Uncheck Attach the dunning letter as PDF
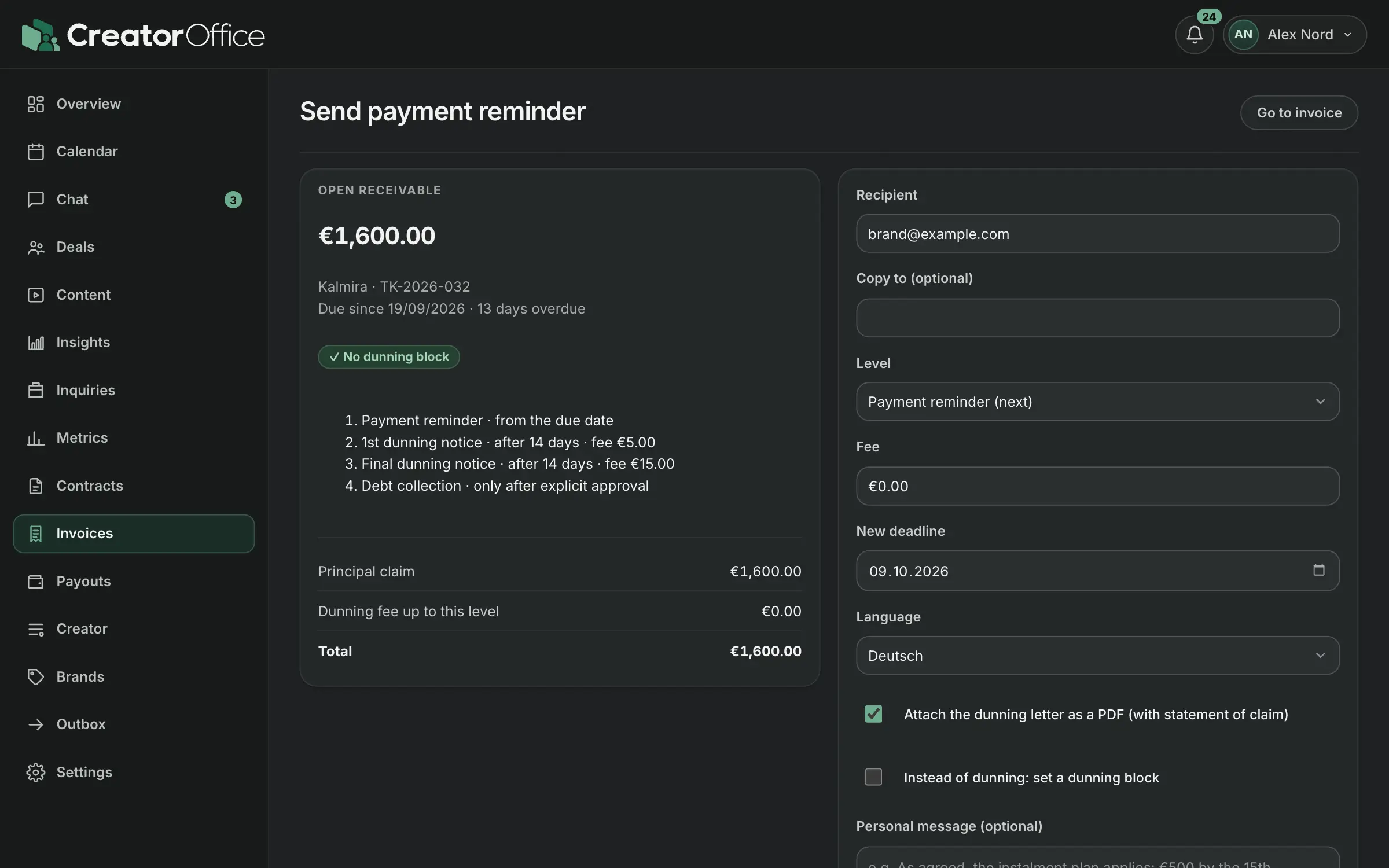 (x=873, y=714)
